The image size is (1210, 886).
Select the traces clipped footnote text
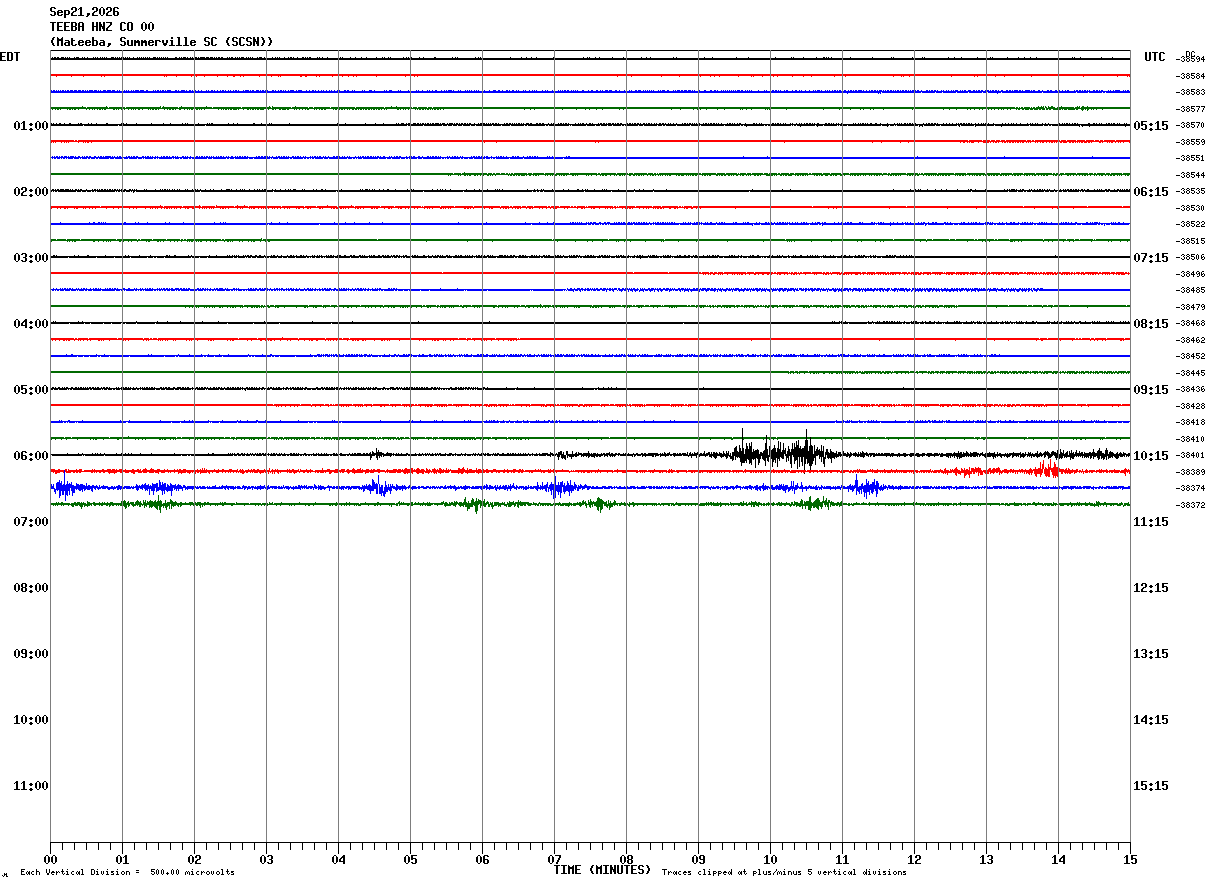tap(784, 873)
